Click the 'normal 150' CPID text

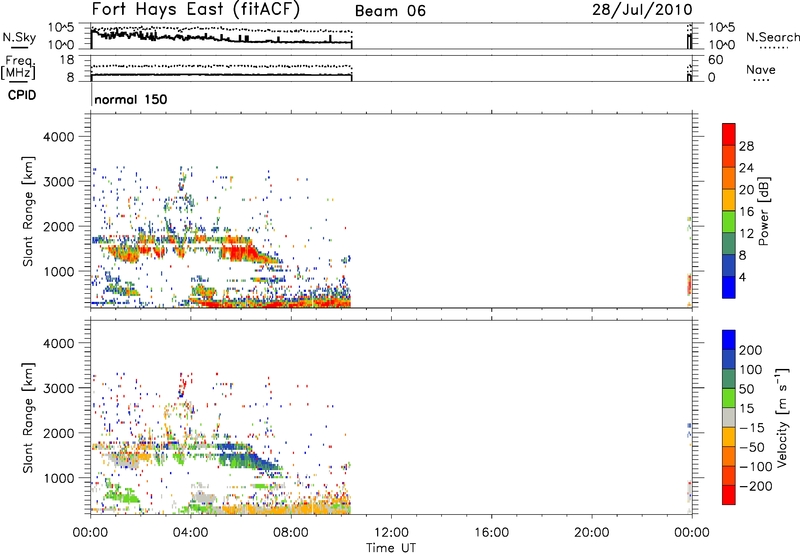(x=131, y=99)
